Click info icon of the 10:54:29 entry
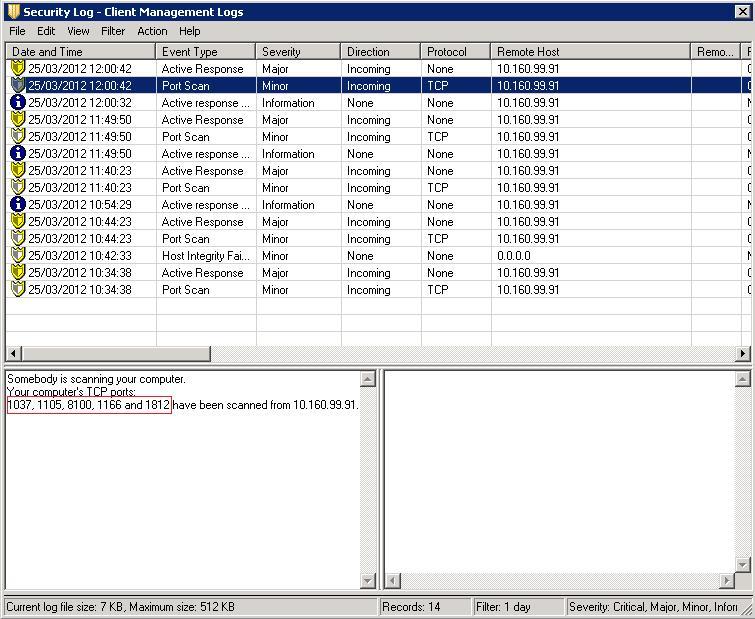 (18, 205)
